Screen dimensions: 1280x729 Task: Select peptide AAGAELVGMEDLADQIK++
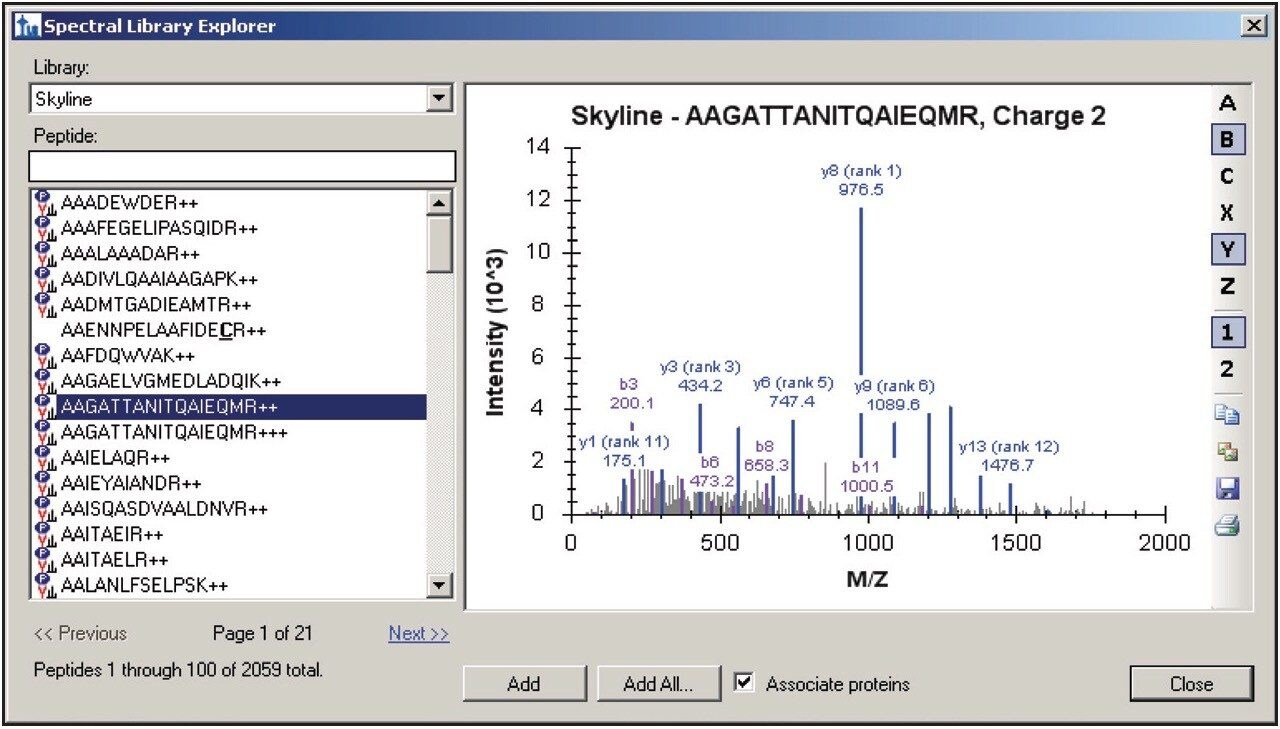pyautogui.click(x=171, y=381)
